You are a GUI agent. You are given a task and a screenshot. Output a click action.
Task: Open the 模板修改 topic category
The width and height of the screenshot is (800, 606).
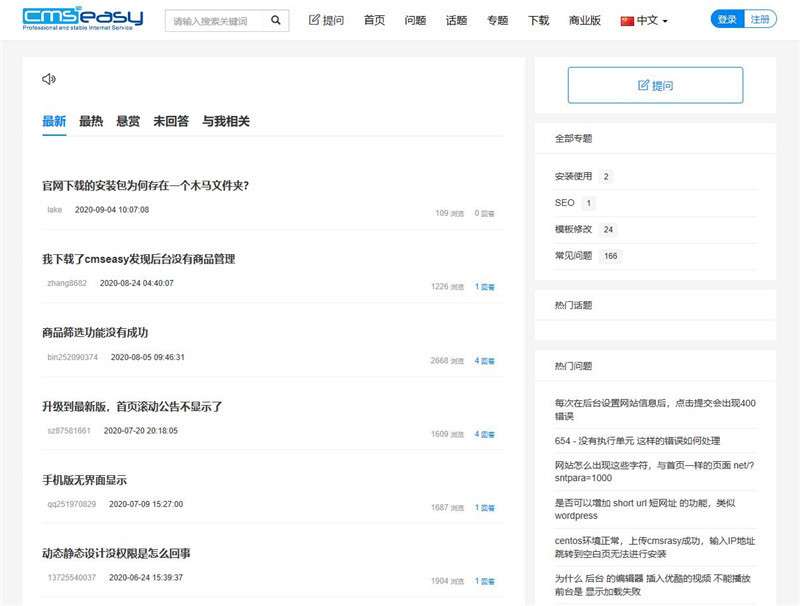click(573, 230)
